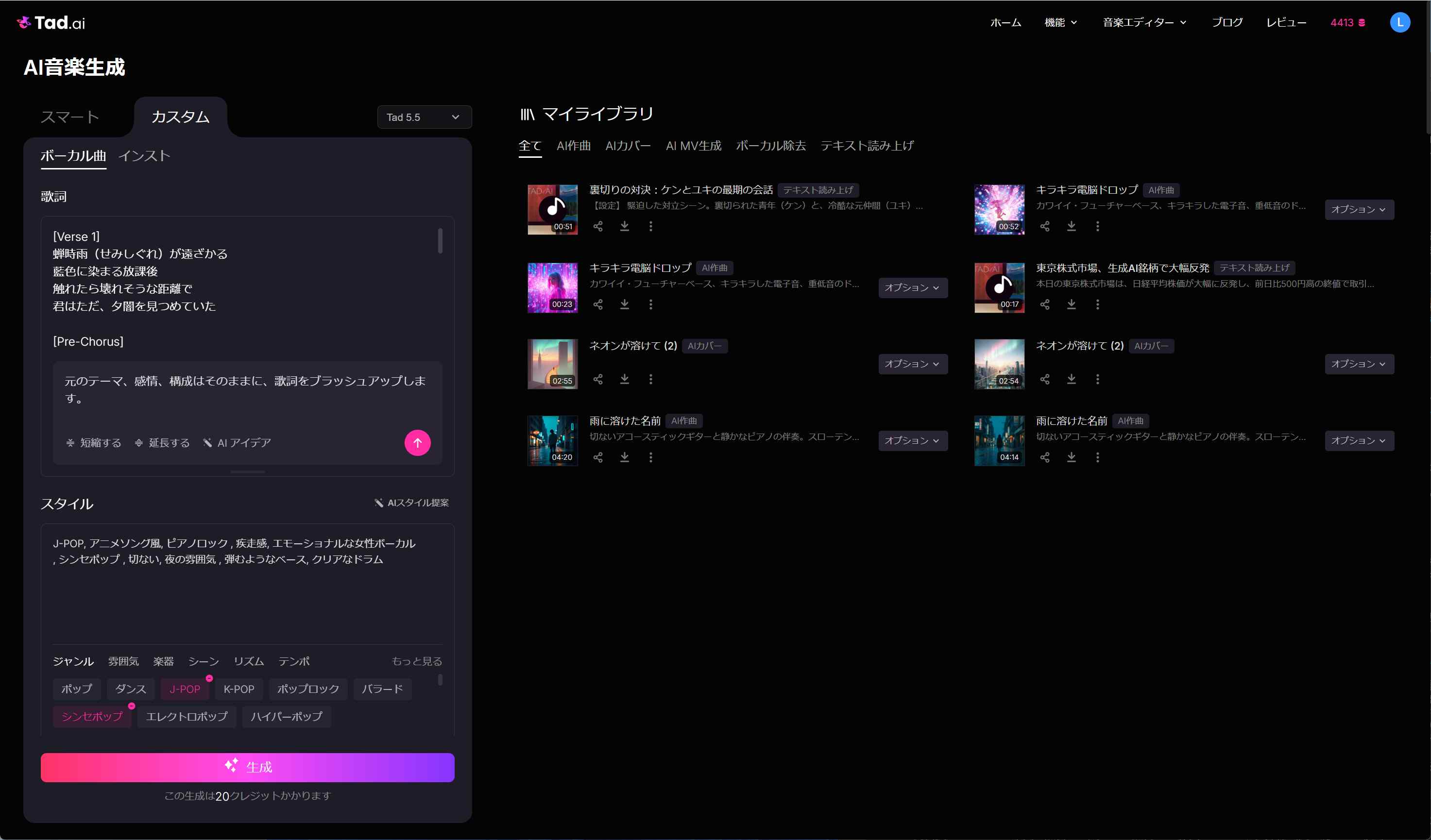
Task: Download the 裏切りの対決 track
Action: click(x=624, y=226)
